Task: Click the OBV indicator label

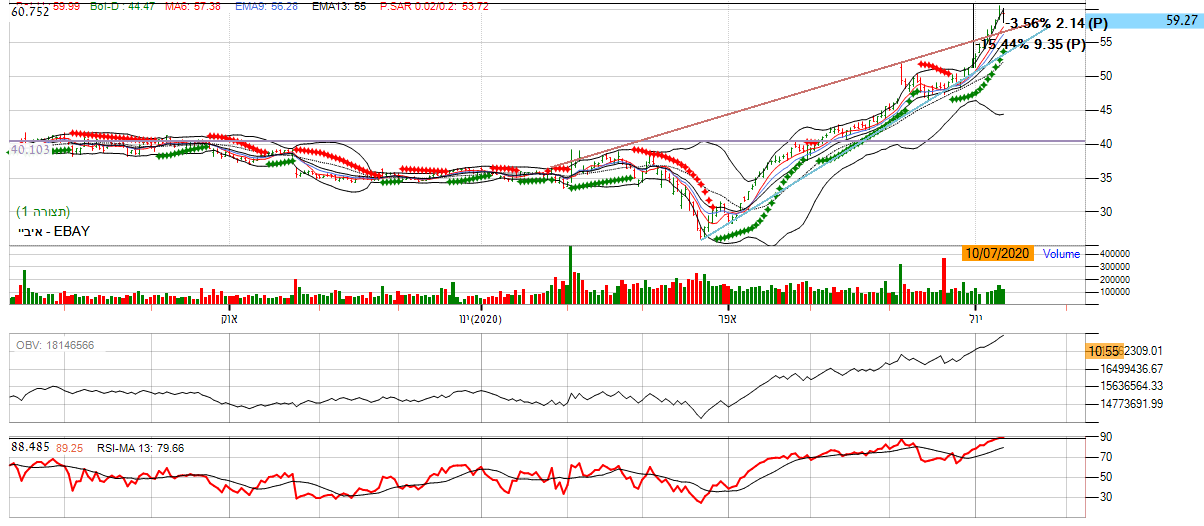Action: coord(56,345)
